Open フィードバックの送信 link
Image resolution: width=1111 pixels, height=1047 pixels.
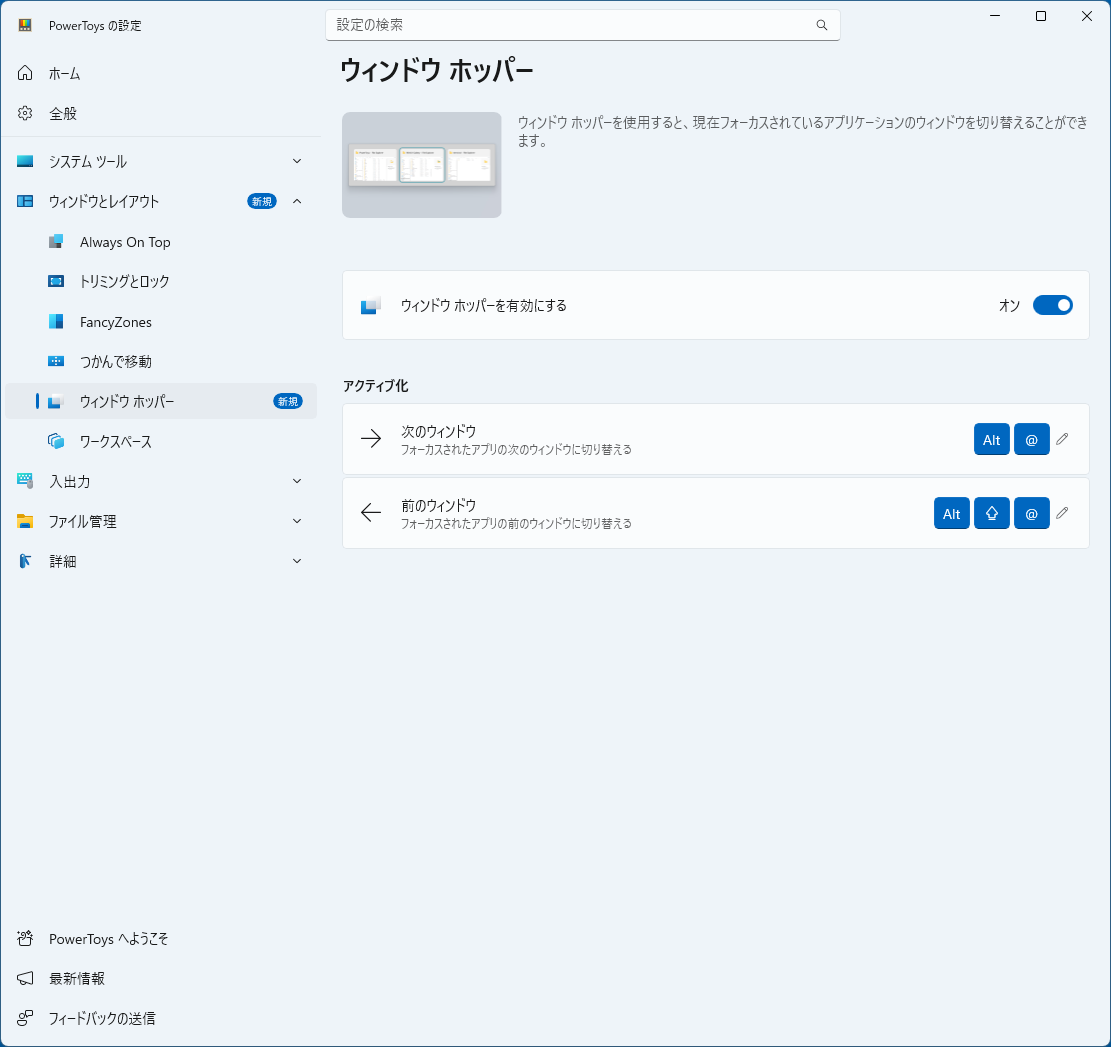coord(161,1018)
